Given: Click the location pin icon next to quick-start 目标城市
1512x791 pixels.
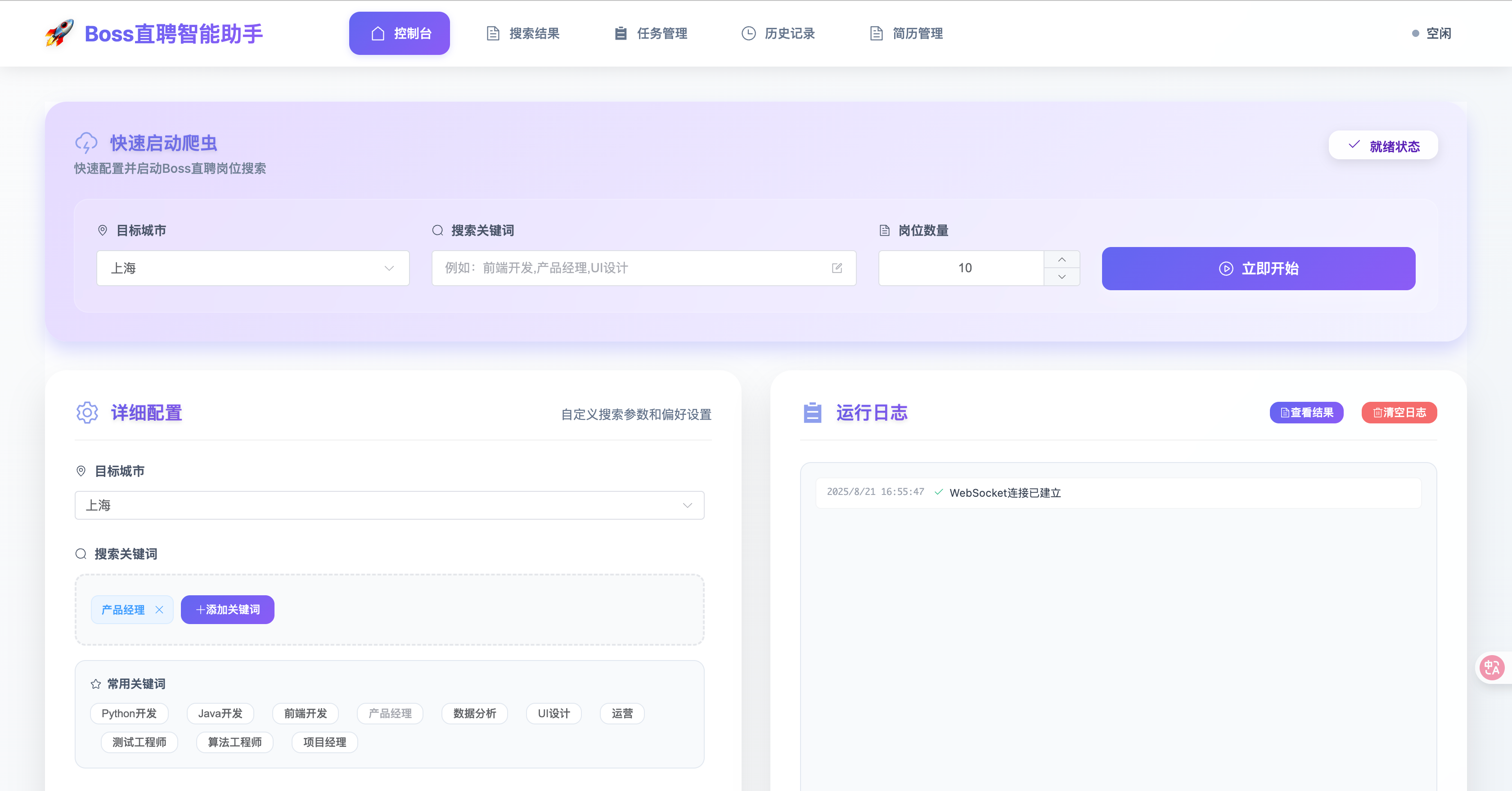Looking at the screenshot, I should 102,230.
